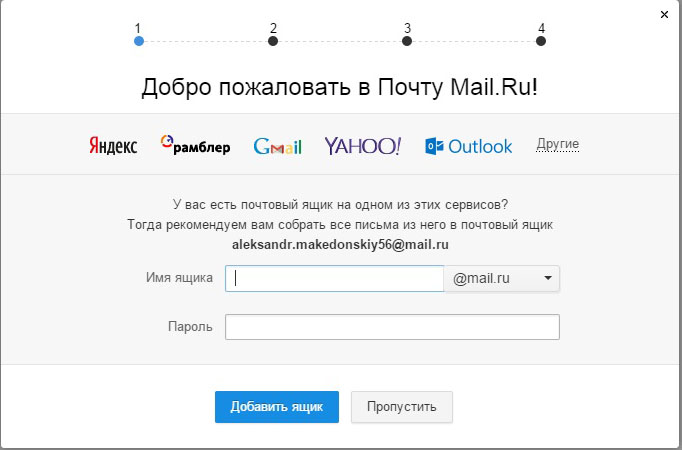Close the welcome dialog with the X
The width and height of the screenshot is (682, 450).
pos(665,15)
